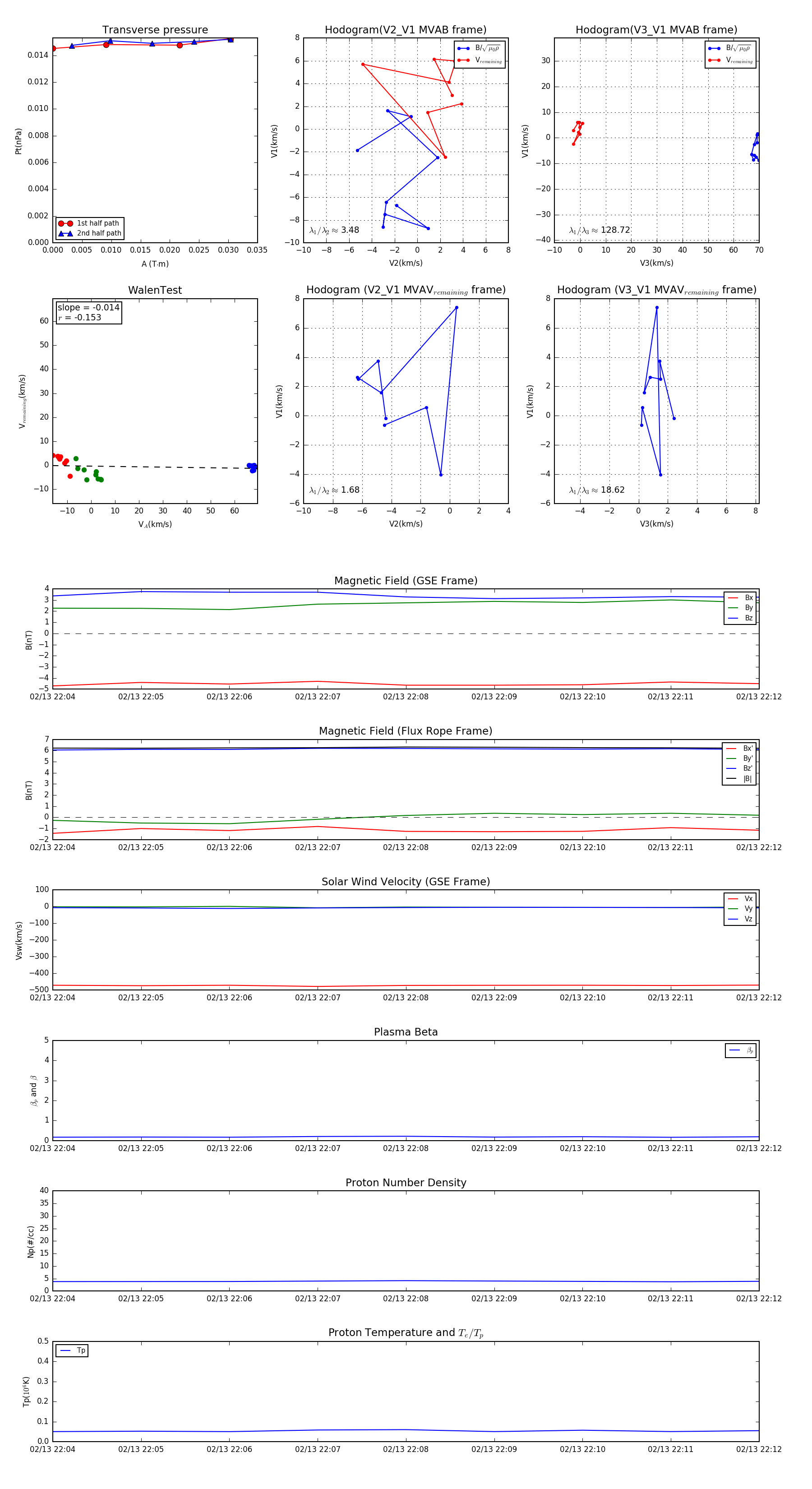Click the 'A (T·m)' x-axis label
Viewport: 812px width, 1489px height.
(155, 264)
